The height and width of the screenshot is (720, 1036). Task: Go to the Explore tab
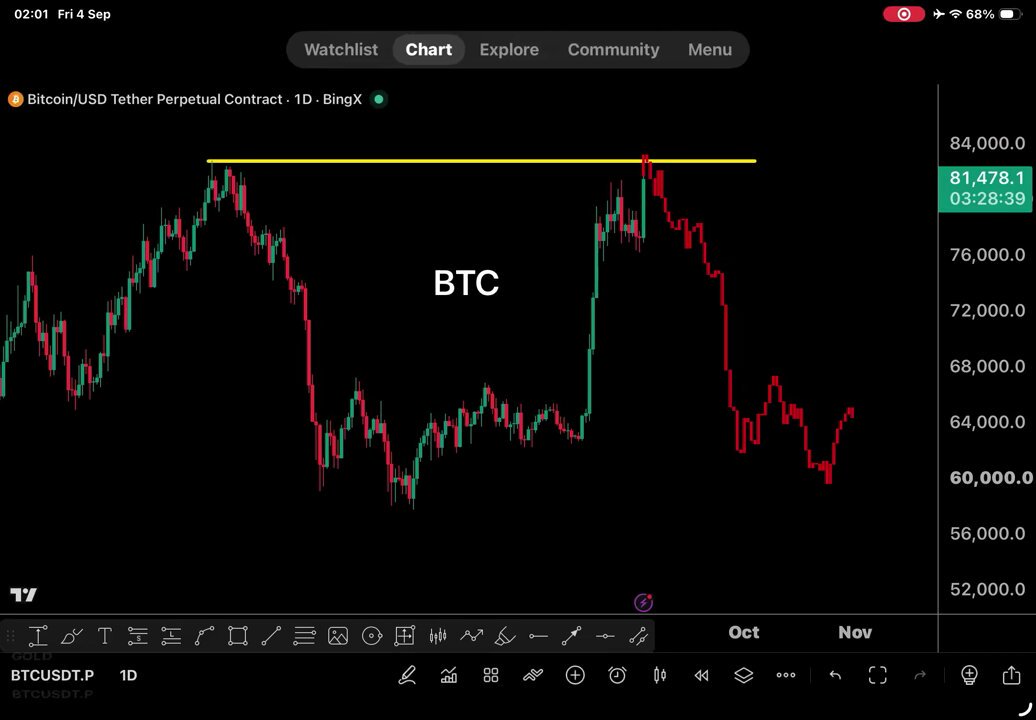pos(509,50)
